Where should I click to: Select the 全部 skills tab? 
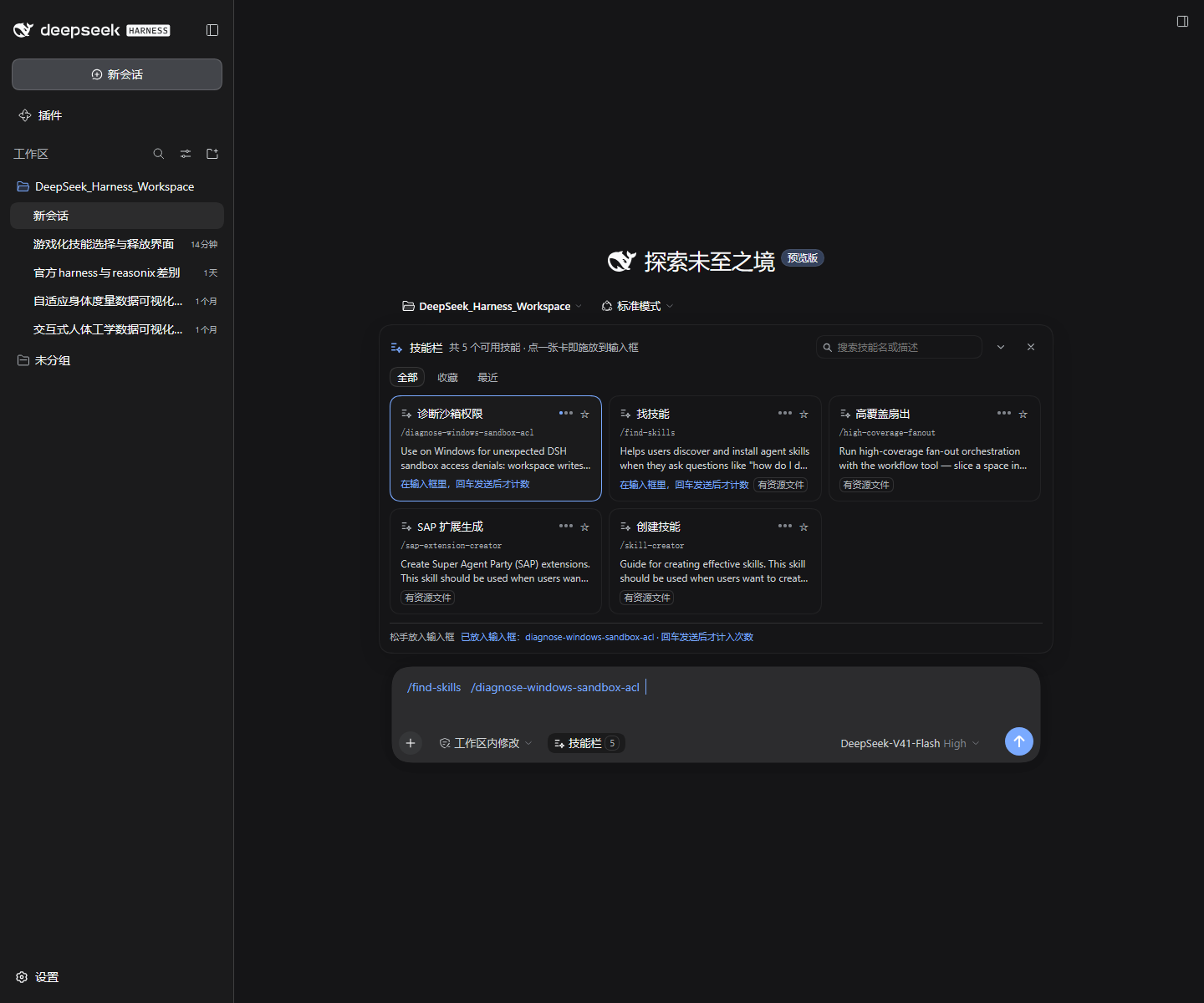pos(407,378)
